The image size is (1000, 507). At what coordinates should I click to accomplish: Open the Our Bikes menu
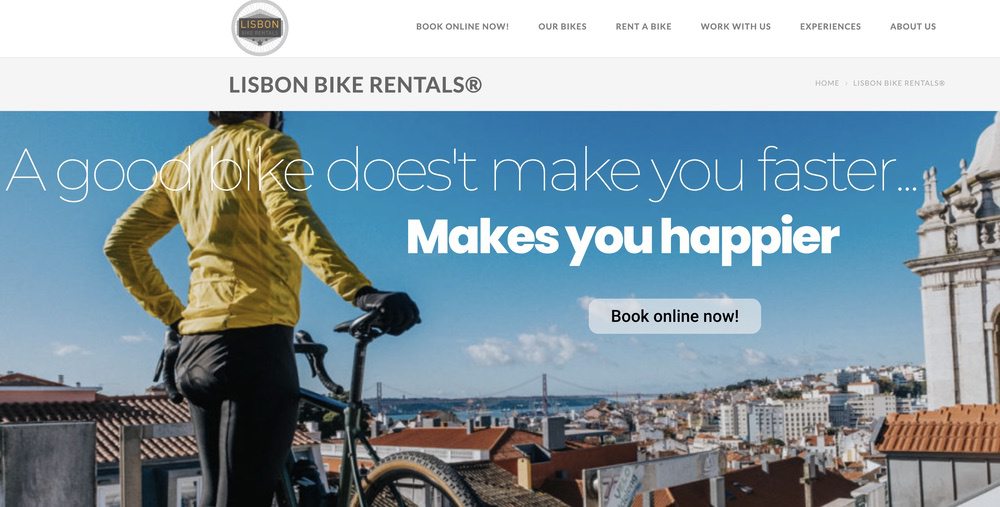(562, 27)
